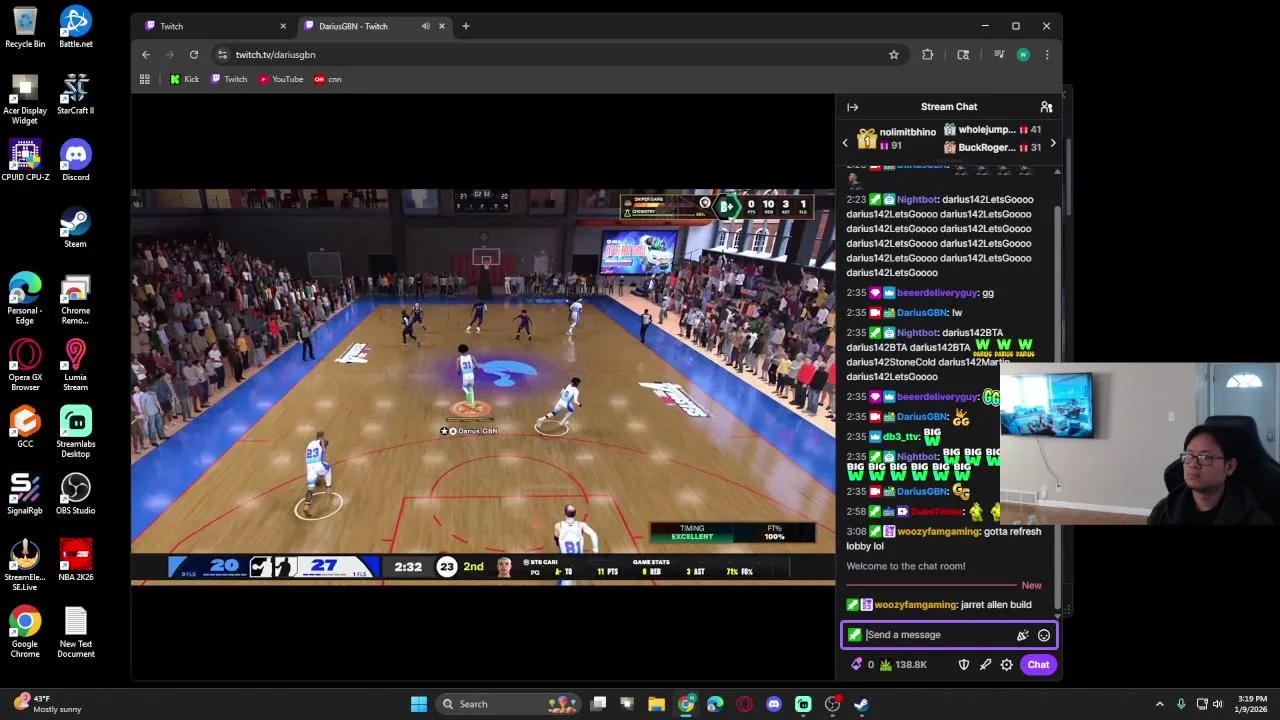1280x720 pixels.
Task: Open the celebration party popper icon
Action: click(1022, 635)
